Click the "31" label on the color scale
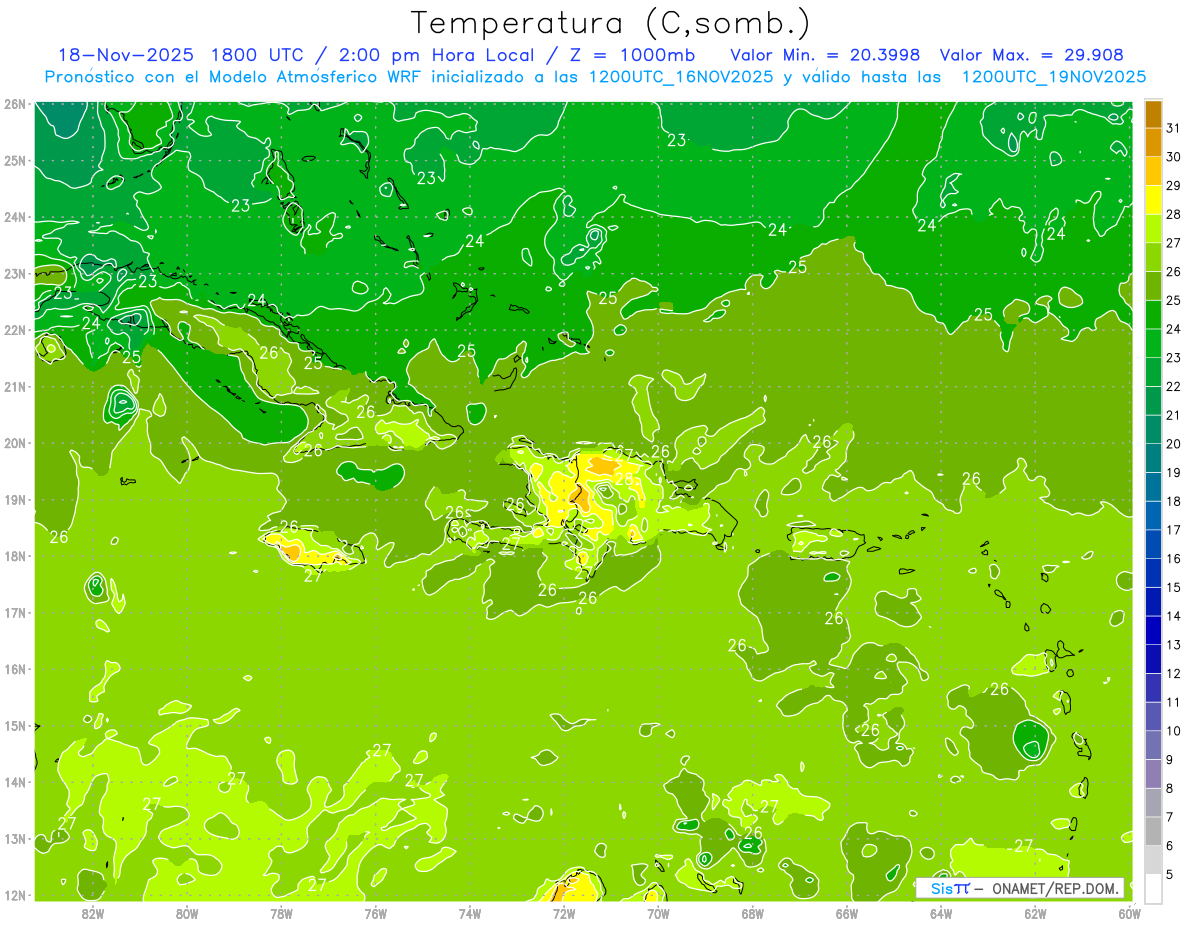The image size is (1200, 927). tap(1174, 128)
